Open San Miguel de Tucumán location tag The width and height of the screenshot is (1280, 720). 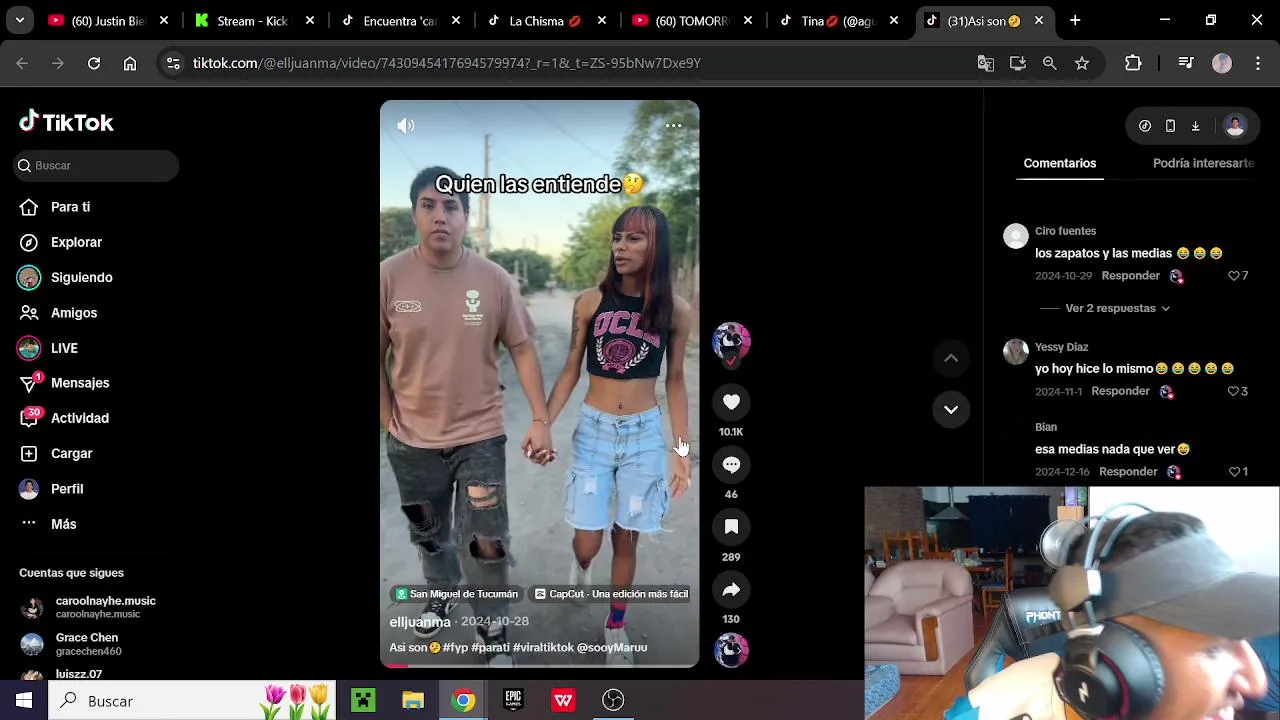456,594
